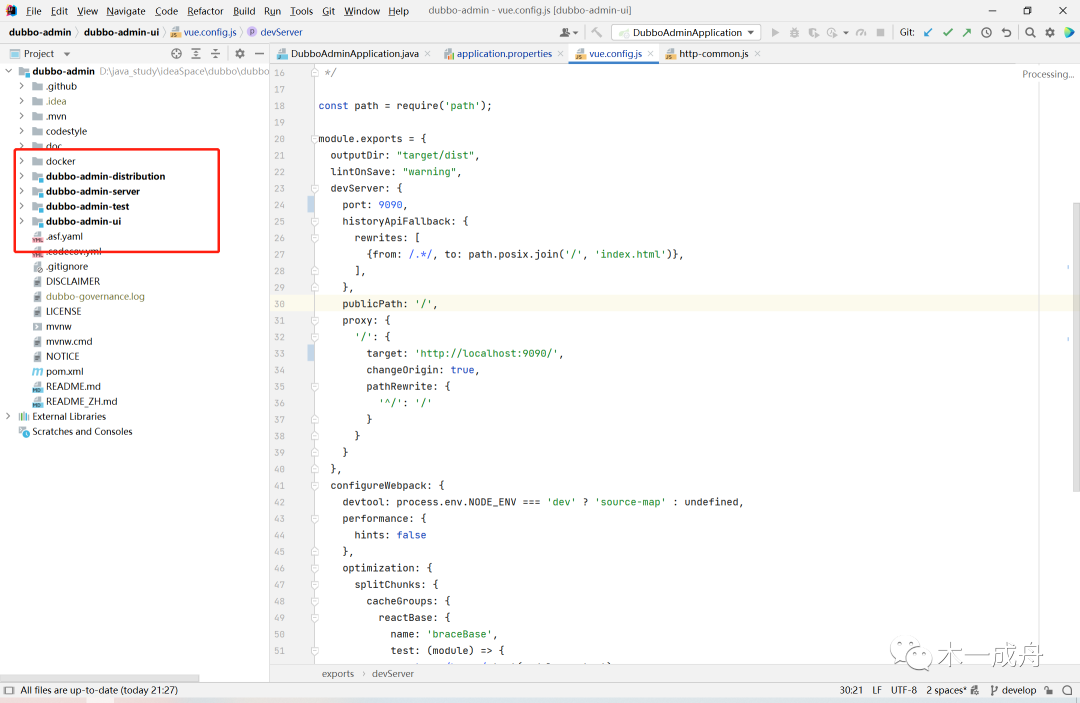Select pom.xml in project tree
Image resolution: width=1080 pixels, height=703 pixels.
(x=65, y=371)
